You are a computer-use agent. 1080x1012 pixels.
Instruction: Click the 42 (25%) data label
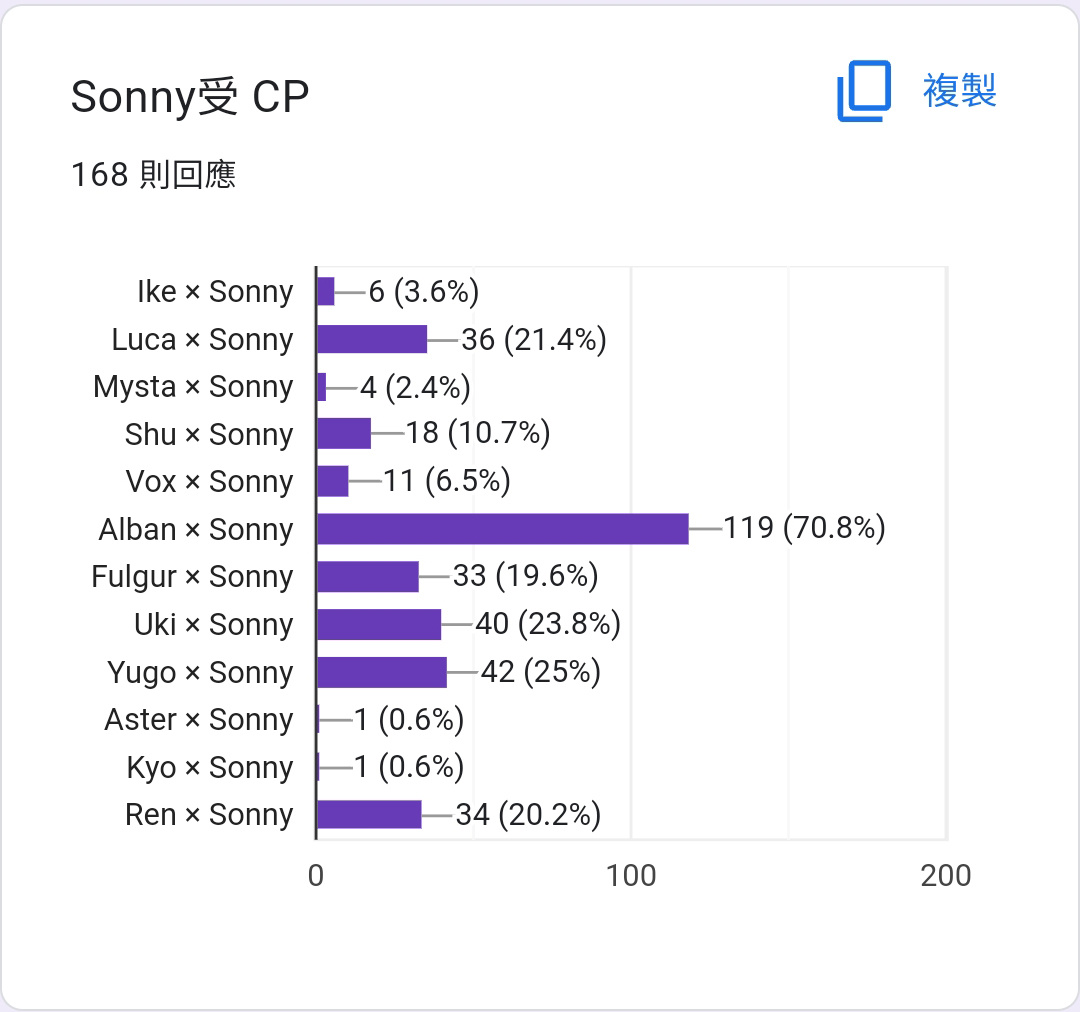pyautogui.click(x=541, y=672)
